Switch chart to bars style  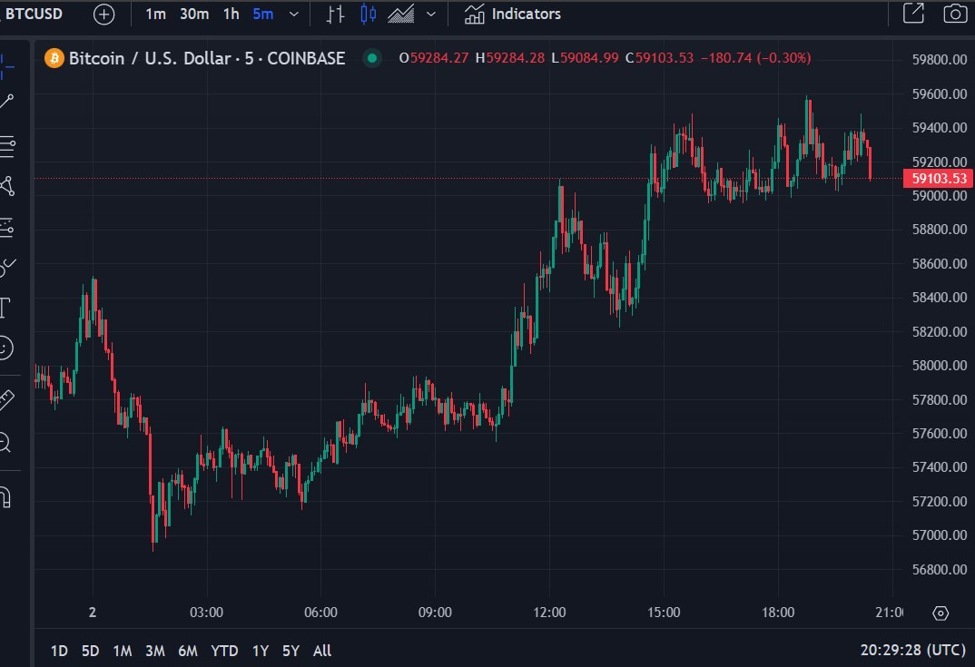click(x=336, y=14)
